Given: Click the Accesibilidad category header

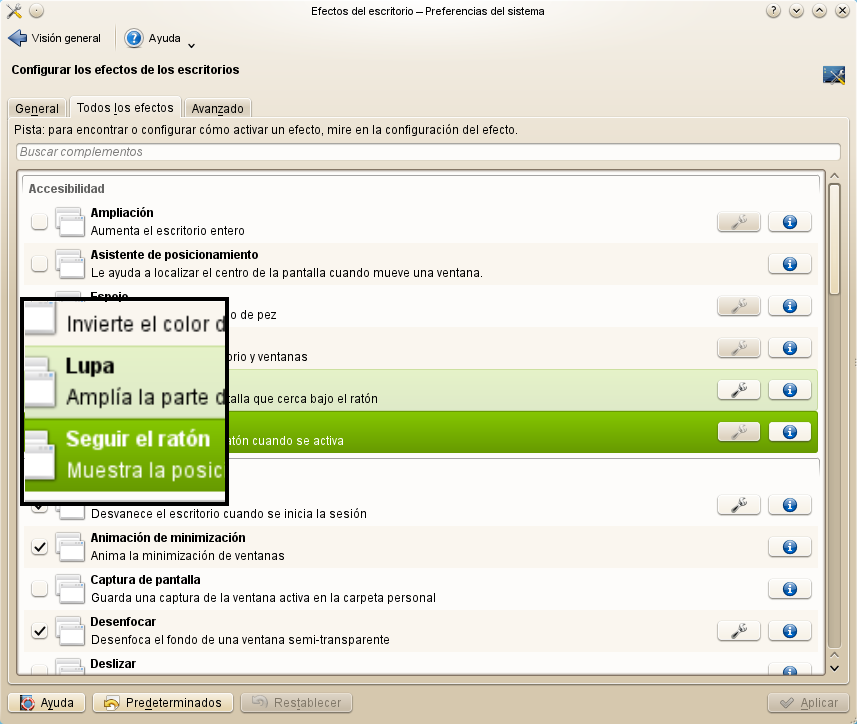Looking at the screenshot, I should pos(67,189).
